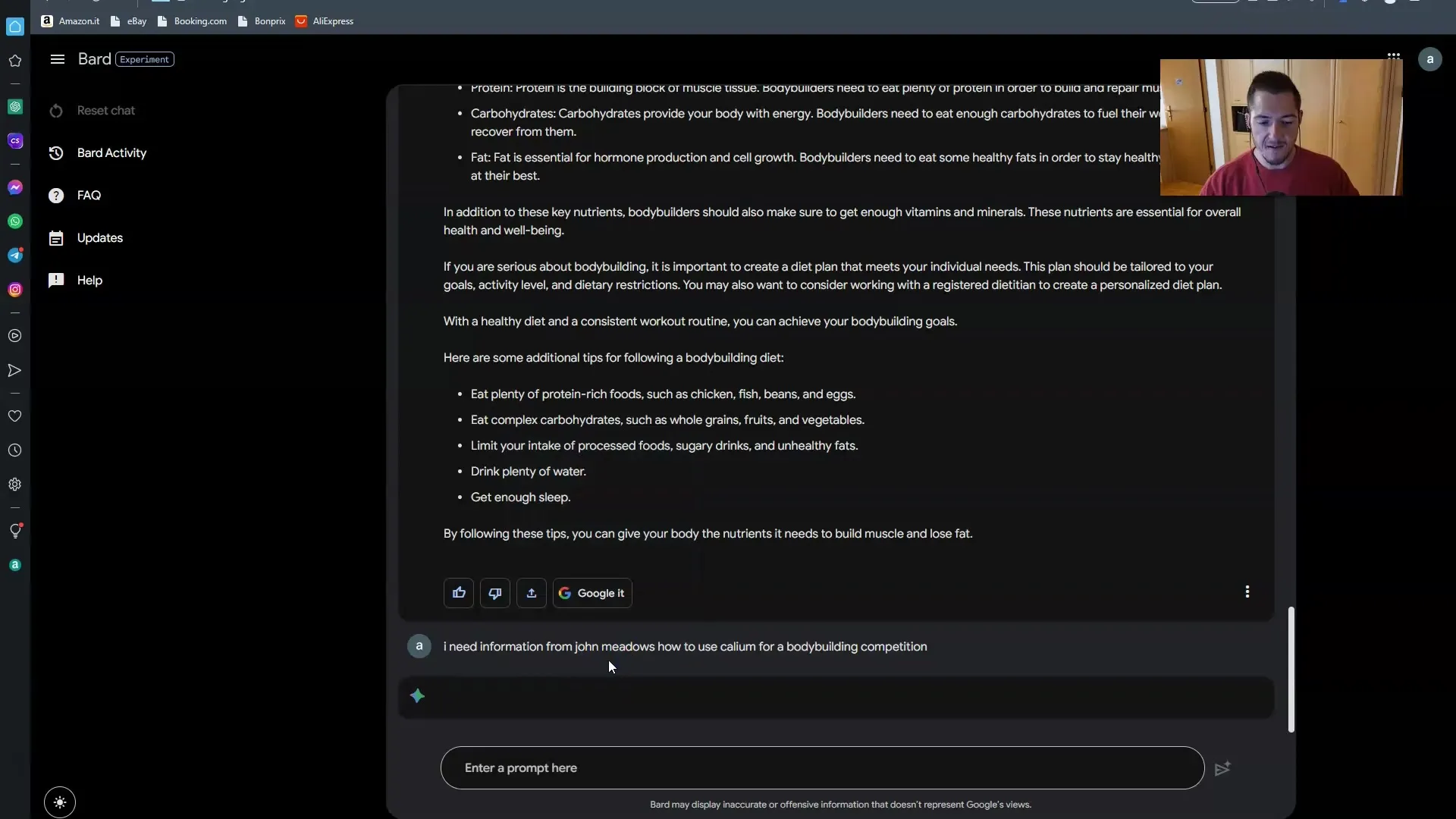Click the Google It button
This screenshot has height=819, width=1456.
[x=591, y=592]
